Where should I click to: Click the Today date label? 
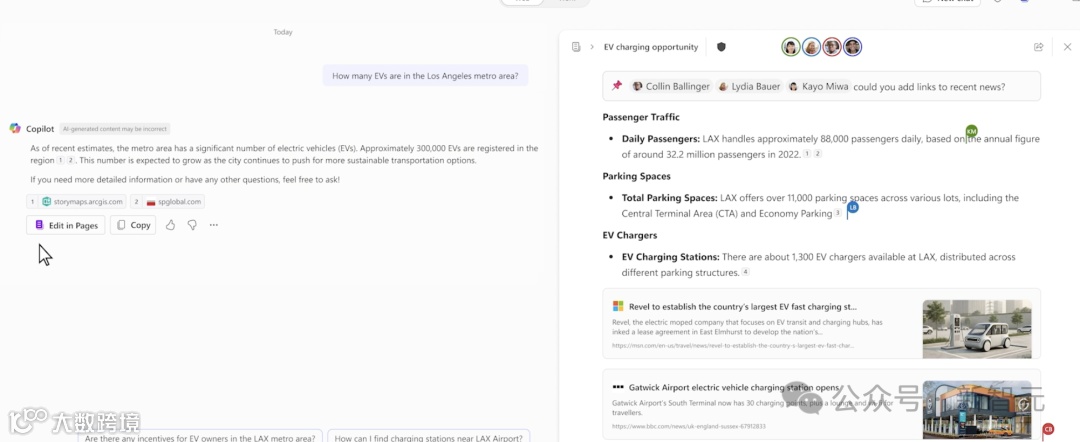point(282,32)
